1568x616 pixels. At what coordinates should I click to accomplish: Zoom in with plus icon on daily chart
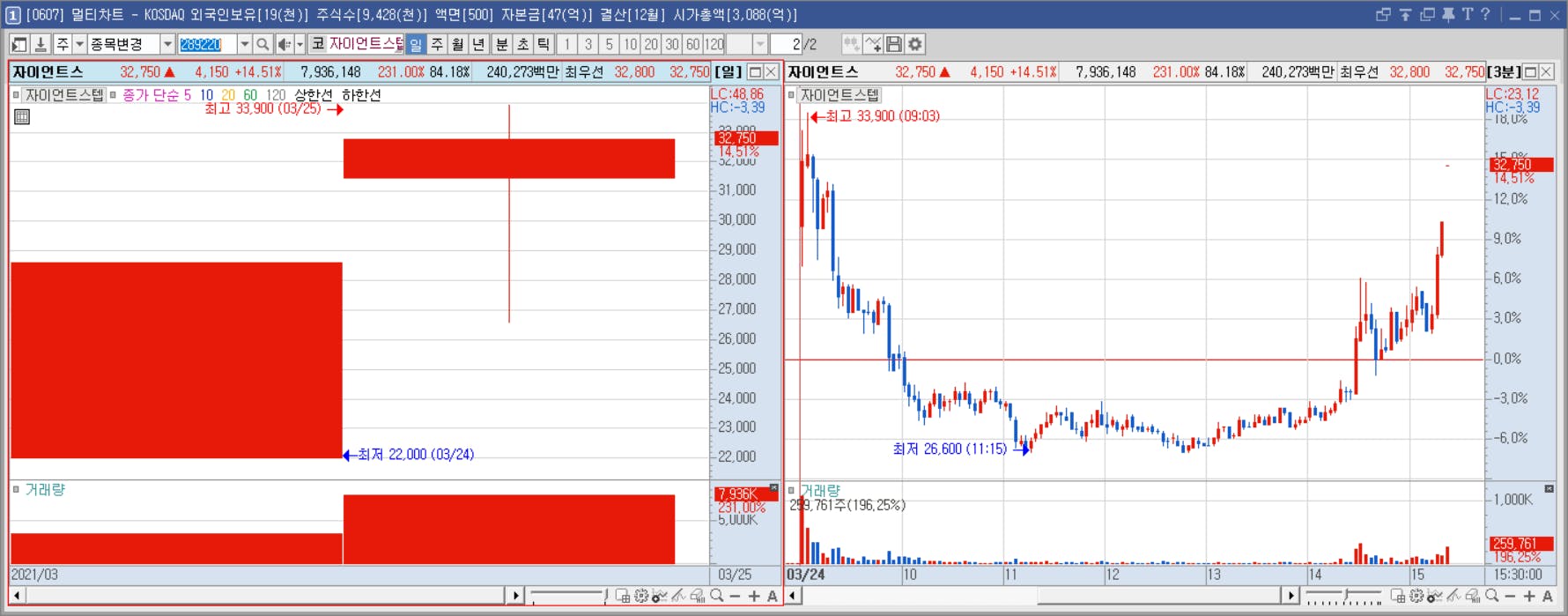754,597
